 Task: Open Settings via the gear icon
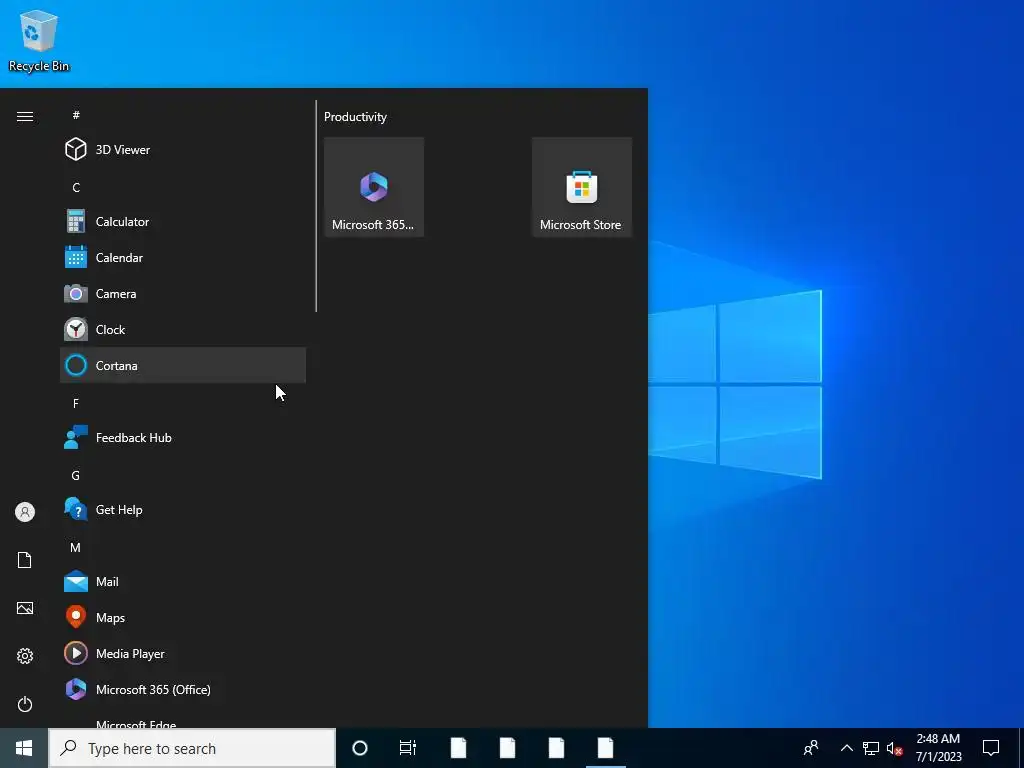tap(25, 656)
